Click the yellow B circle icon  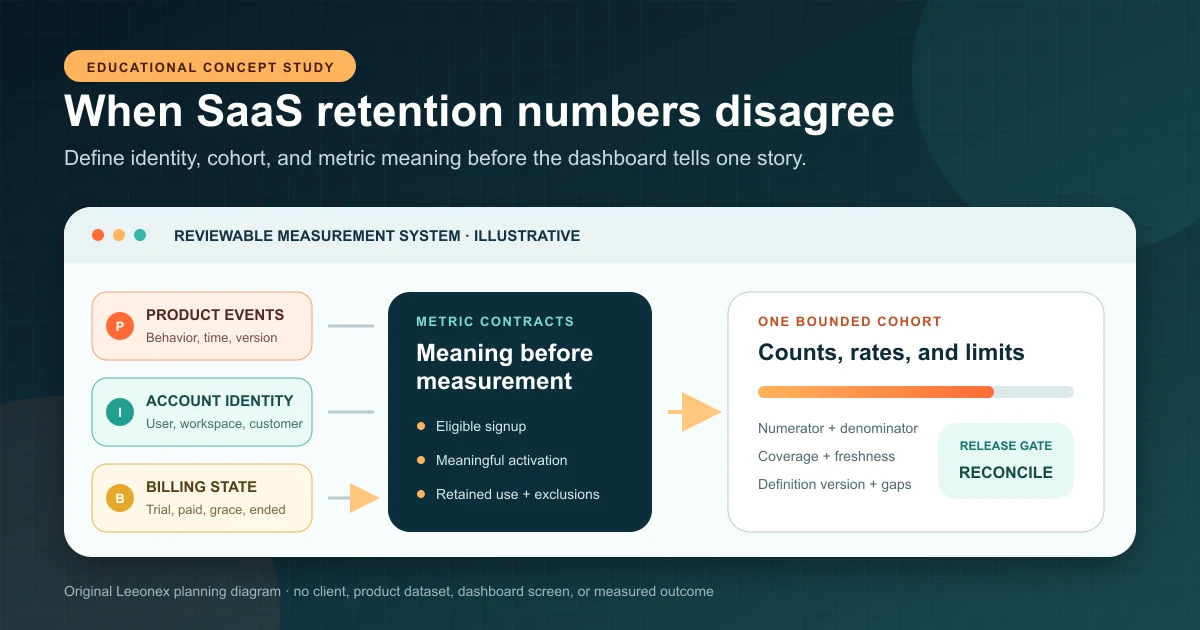click(x=120, y=498)
